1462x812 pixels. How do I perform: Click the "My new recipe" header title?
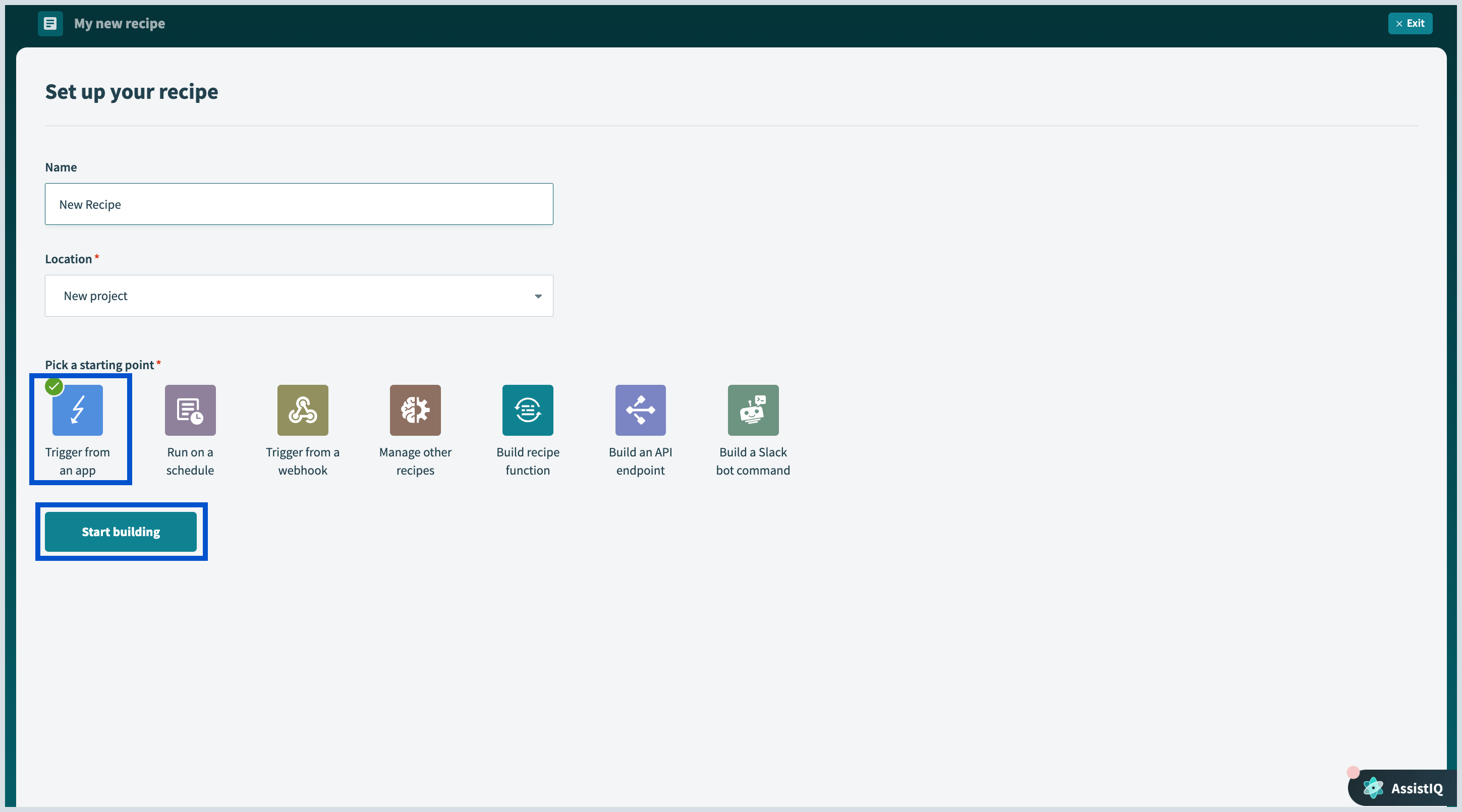(119, 23)
